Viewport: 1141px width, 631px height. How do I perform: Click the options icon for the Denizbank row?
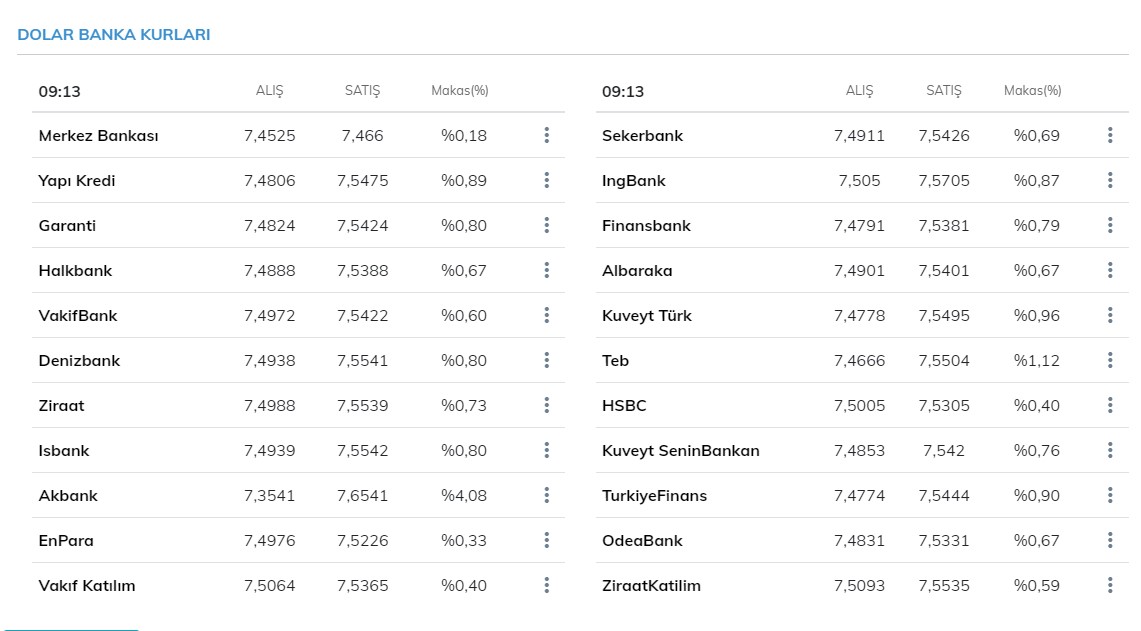(546, 360)
